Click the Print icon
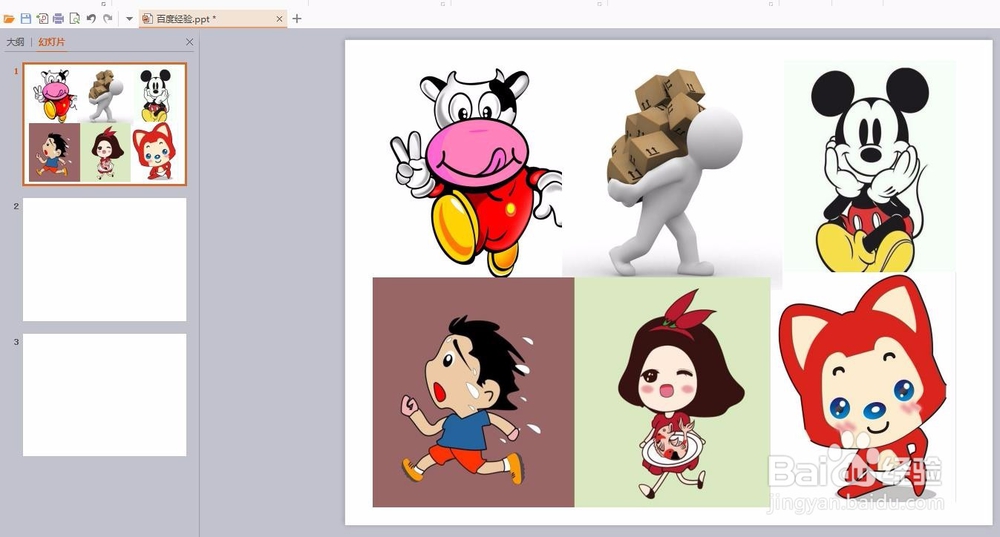Viewport: 1000px width, 537px height. pos(58,18)
